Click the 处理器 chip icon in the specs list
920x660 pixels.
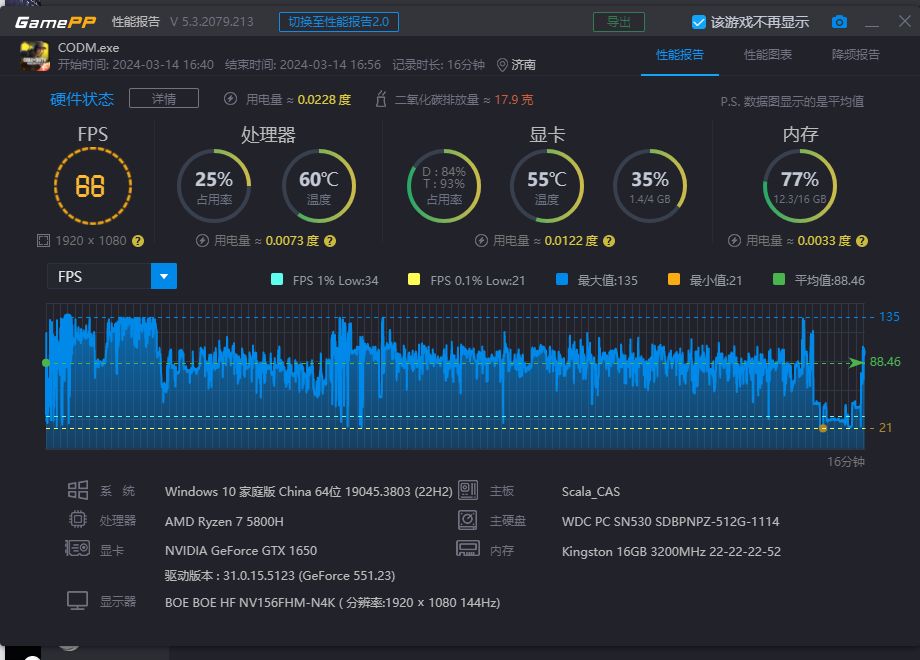[x=77, y=519]
